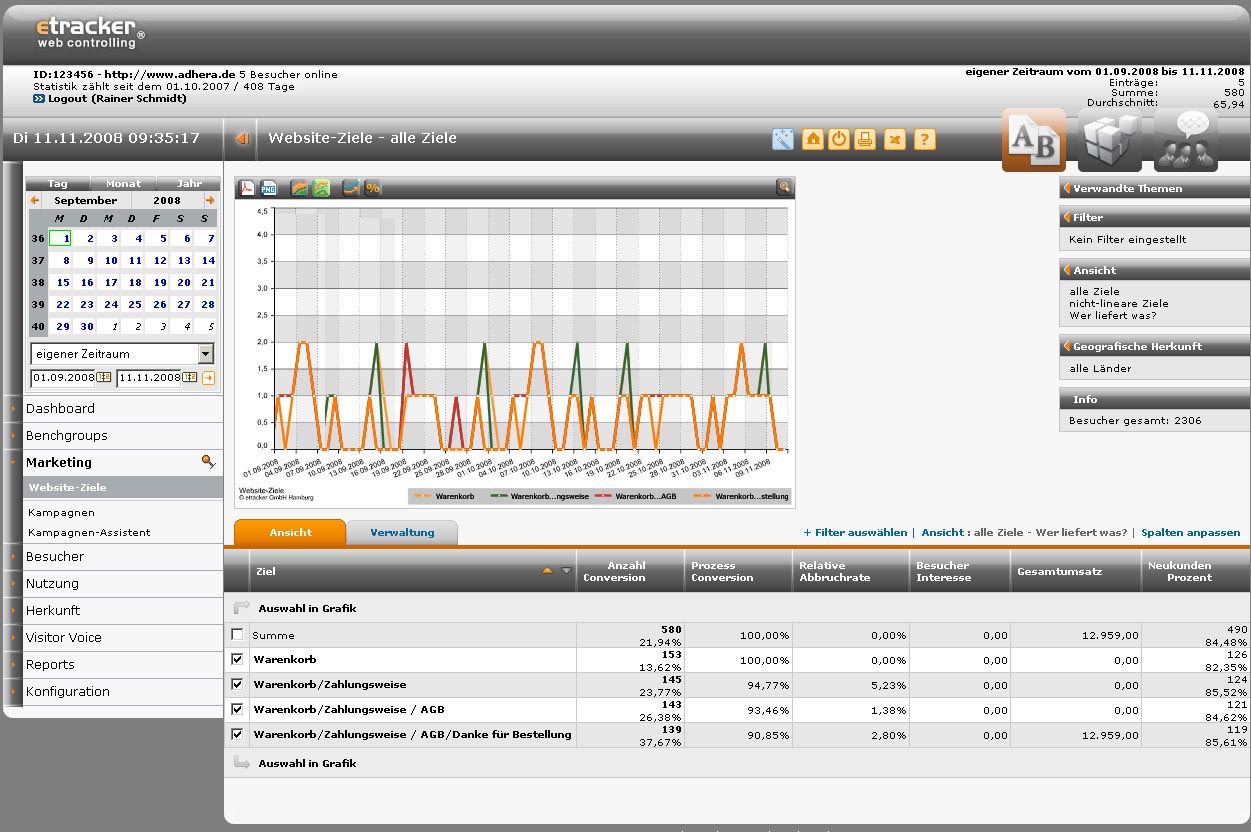This screenshot has height=832, width=1251.
Task: Export the chart as PNG image
Action: pyautogui.click(x=268, y=188)
